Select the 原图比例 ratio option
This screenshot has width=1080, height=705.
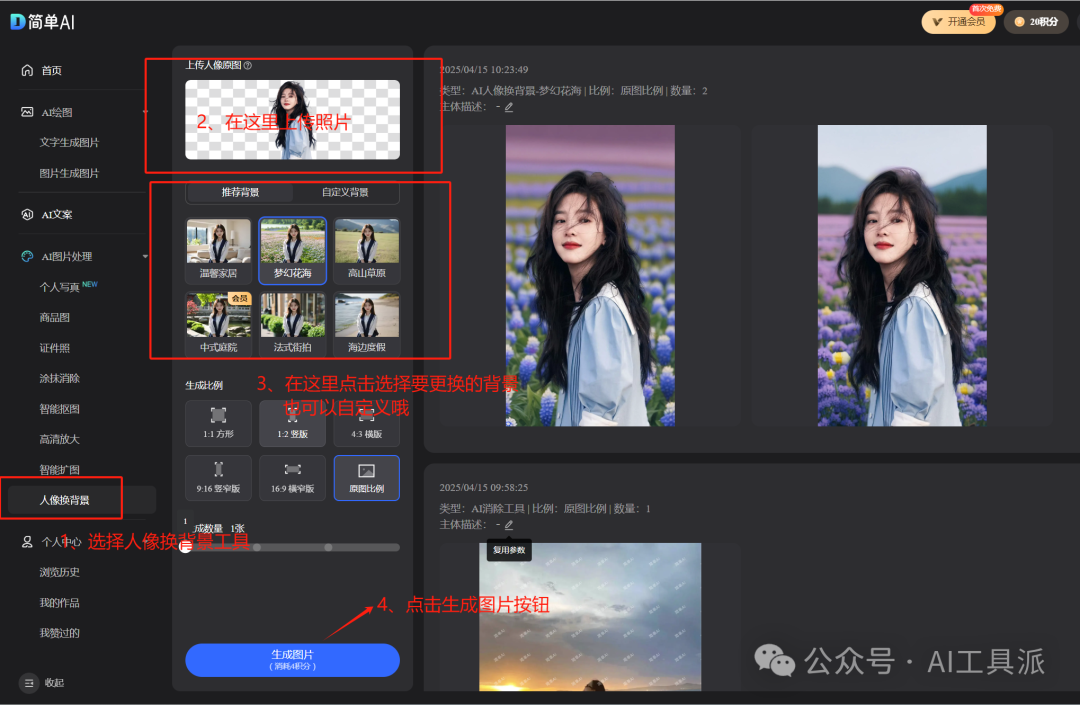(366, 478)
